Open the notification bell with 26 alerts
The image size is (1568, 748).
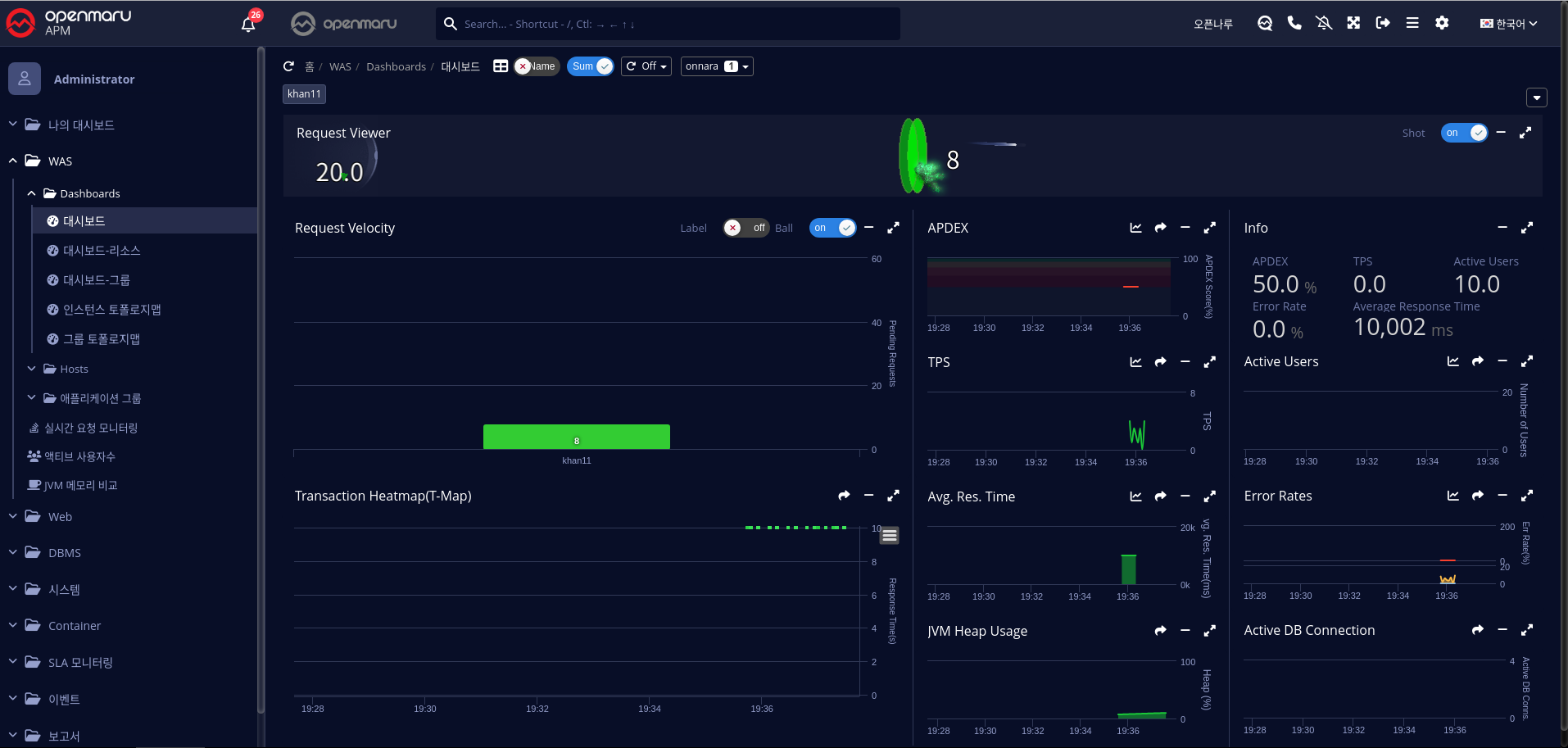[248, 24]
